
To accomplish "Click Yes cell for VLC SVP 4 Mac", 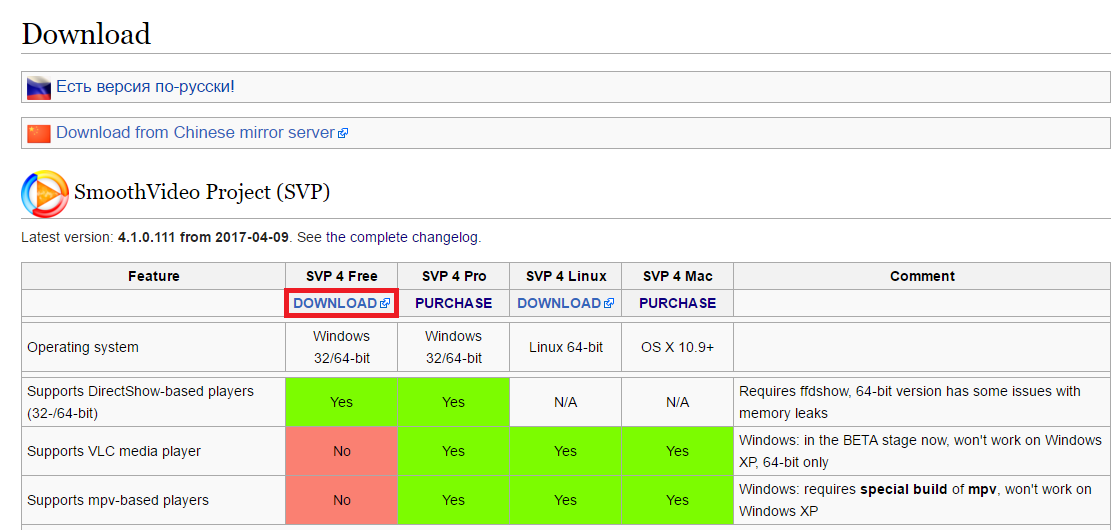I will (x=678, y=451).
